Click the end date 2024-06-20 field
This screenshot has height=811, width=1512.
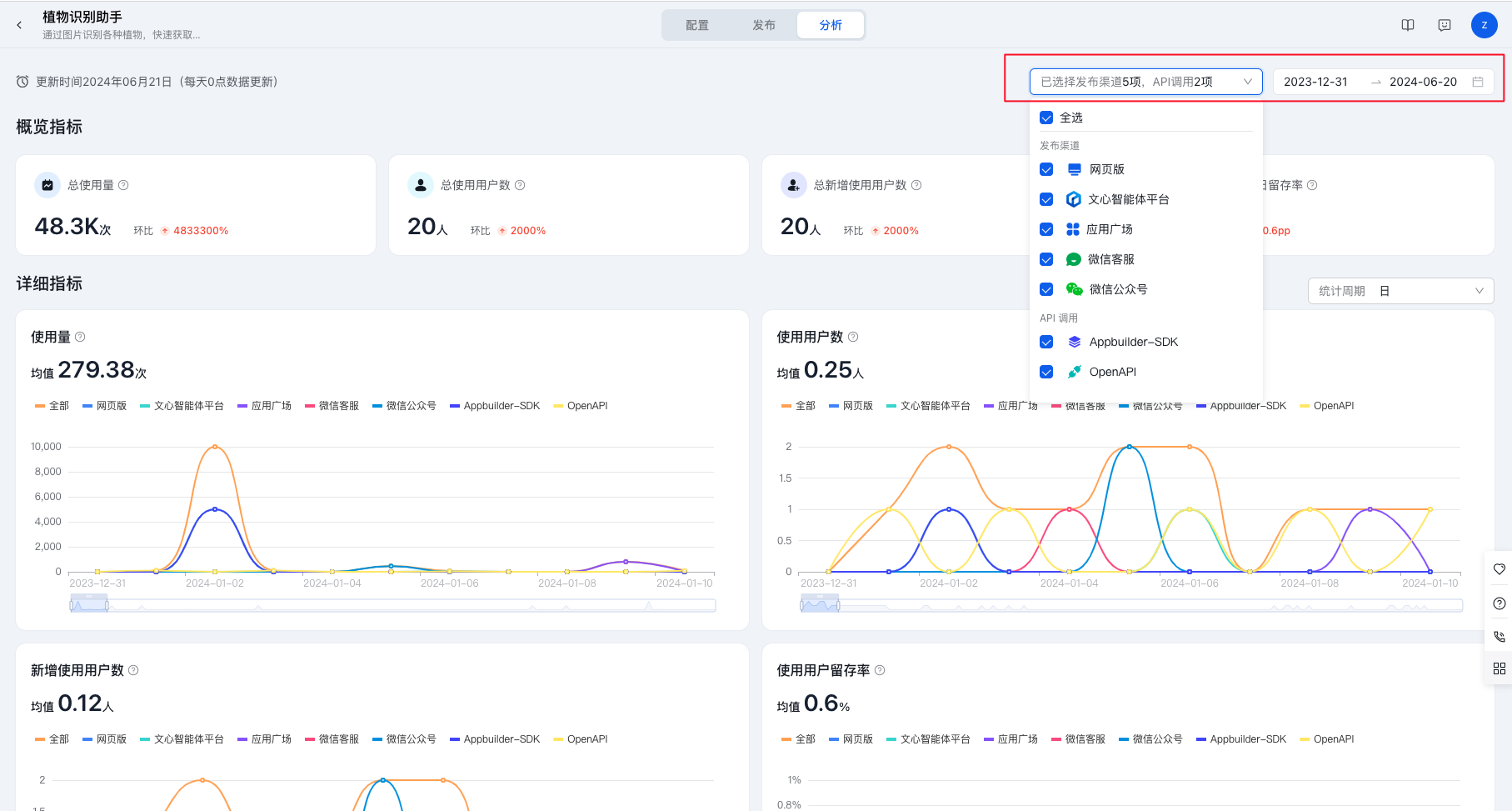click(1423, 82)
